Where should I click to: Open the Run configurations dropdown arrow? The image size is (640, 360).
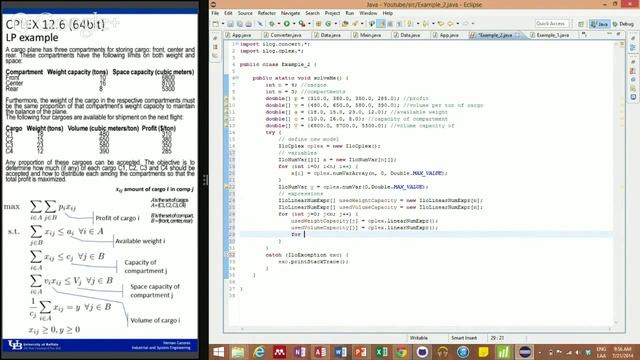[294, 24]
